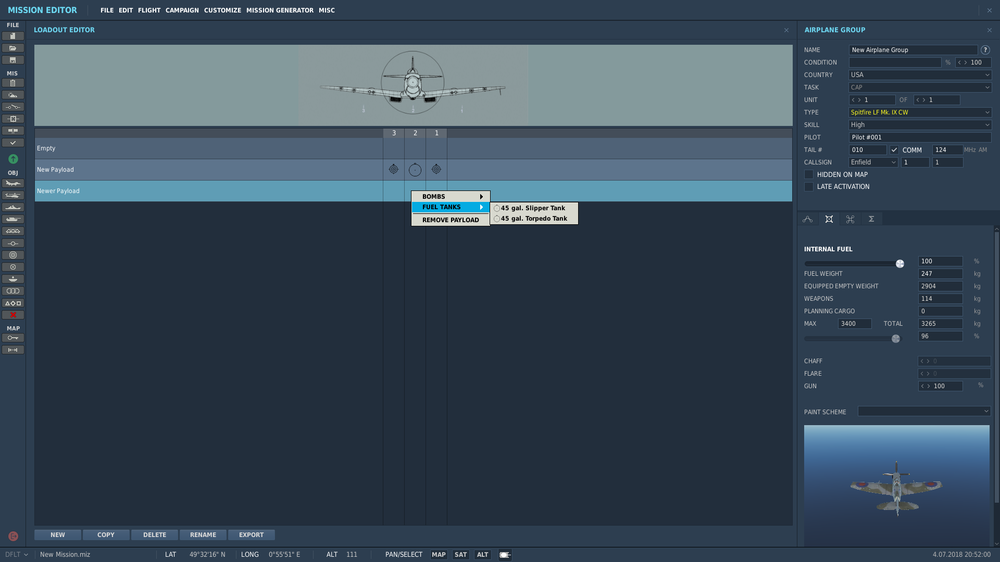1000x562 pixels.
Task: Toggle the MAP view mode
Action: [x=439, y=555]
